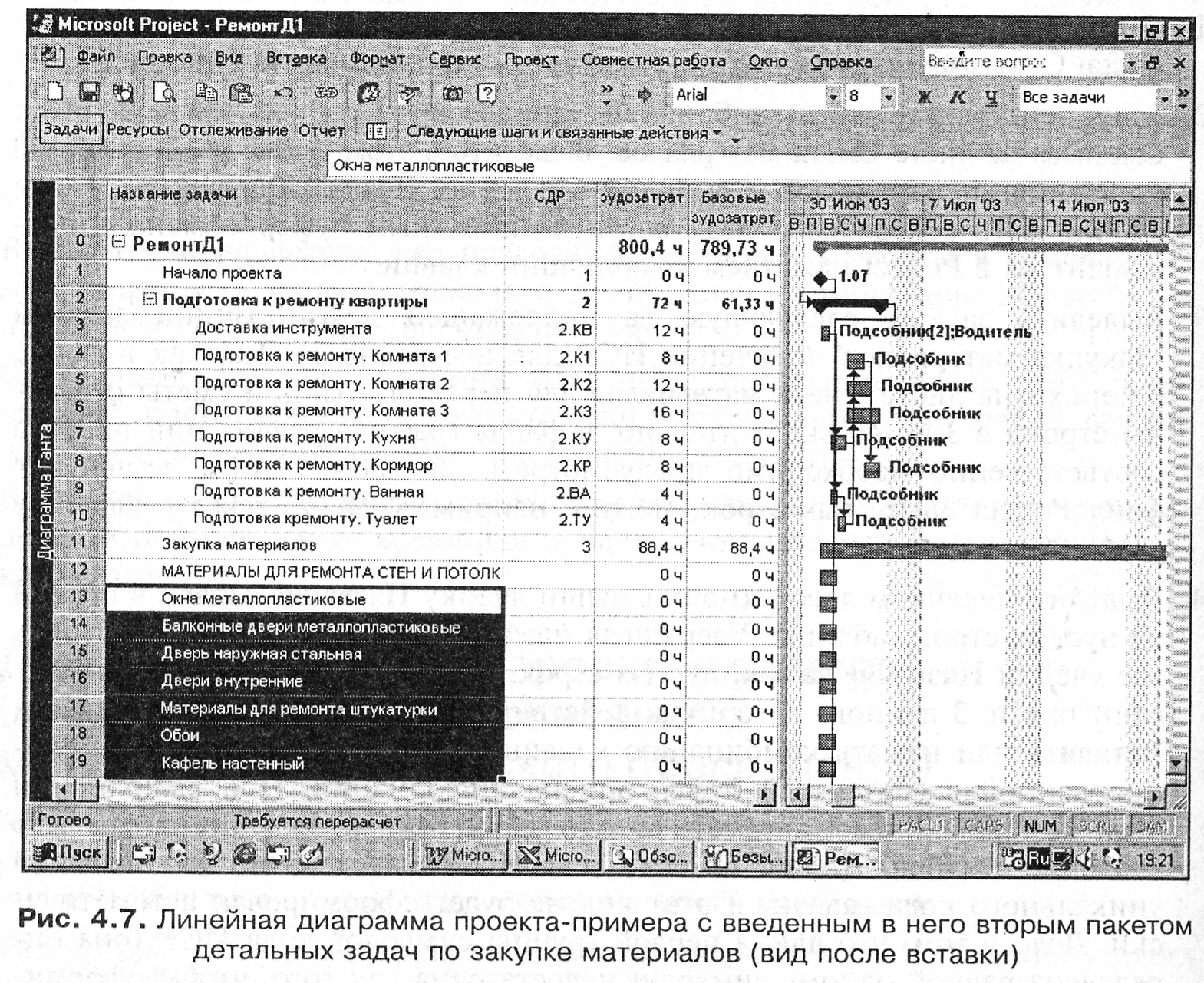
Task: Click the vertical scrollbar down arrow of Gantt chart
Action: point(1176,762)
